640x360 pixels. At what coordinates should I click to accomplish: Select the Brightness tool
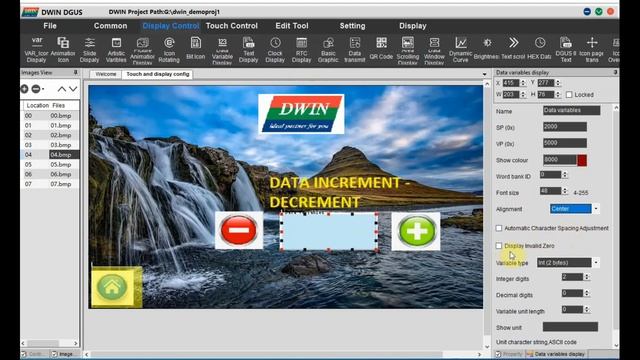pos(487,49)
